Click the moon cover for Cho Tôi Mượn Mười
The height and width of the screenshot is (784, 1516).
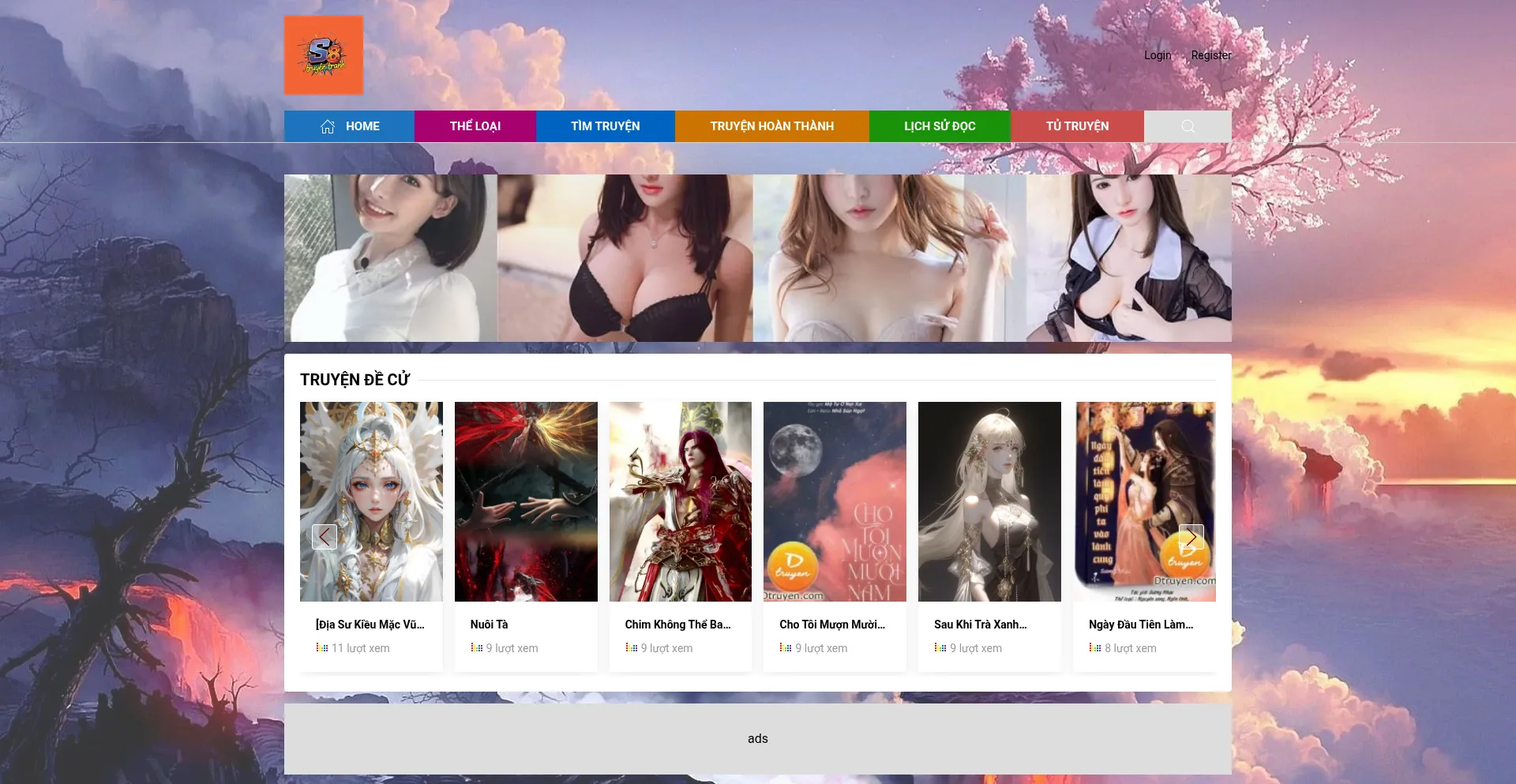835,501
